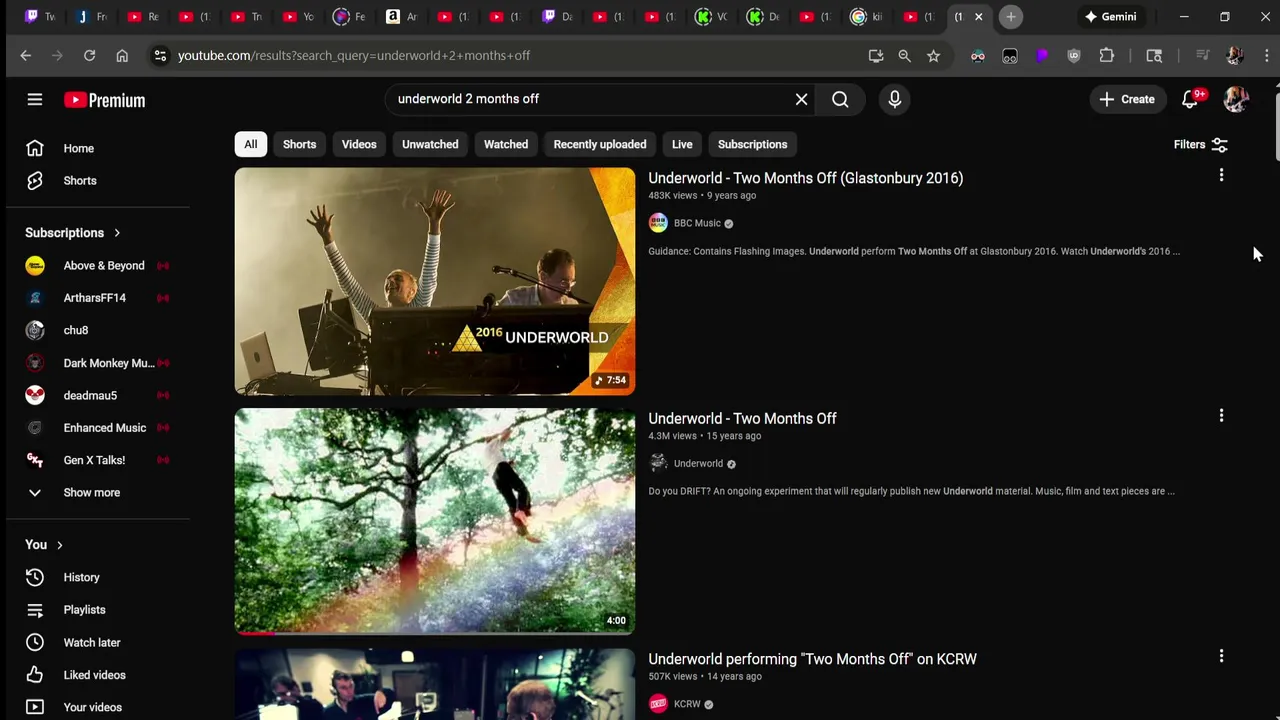This screenshot has height=720, width=1280.
Task: Click the video title Underworld performing "Two Months Off" on KCRW
Action: [812, 659]
